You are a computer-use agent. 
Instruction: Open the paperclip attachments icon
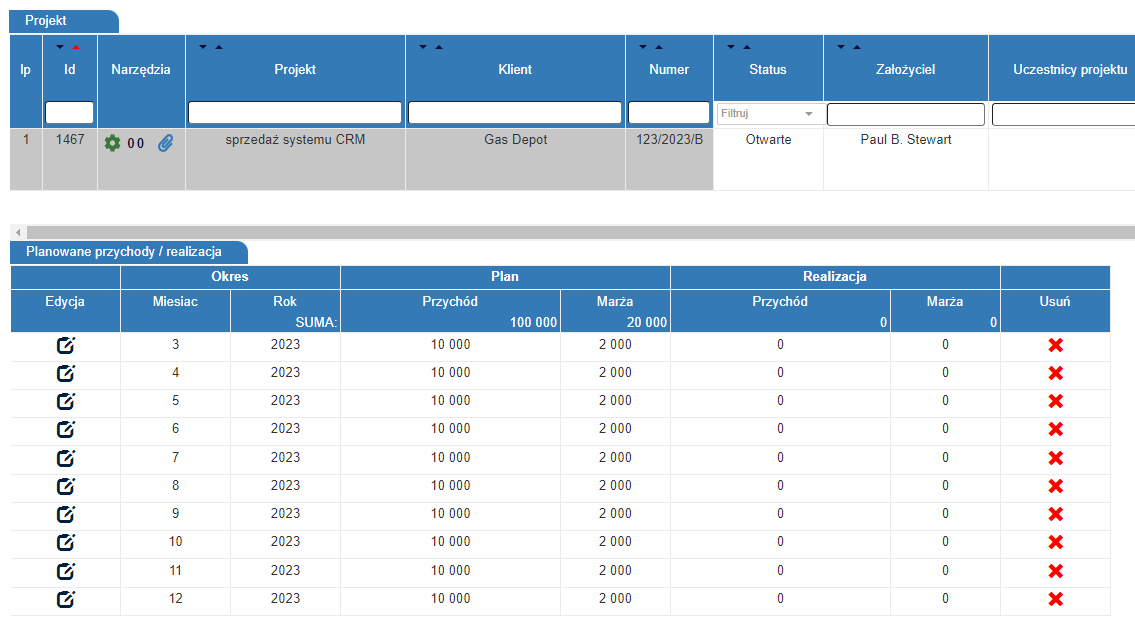(166, 143)
